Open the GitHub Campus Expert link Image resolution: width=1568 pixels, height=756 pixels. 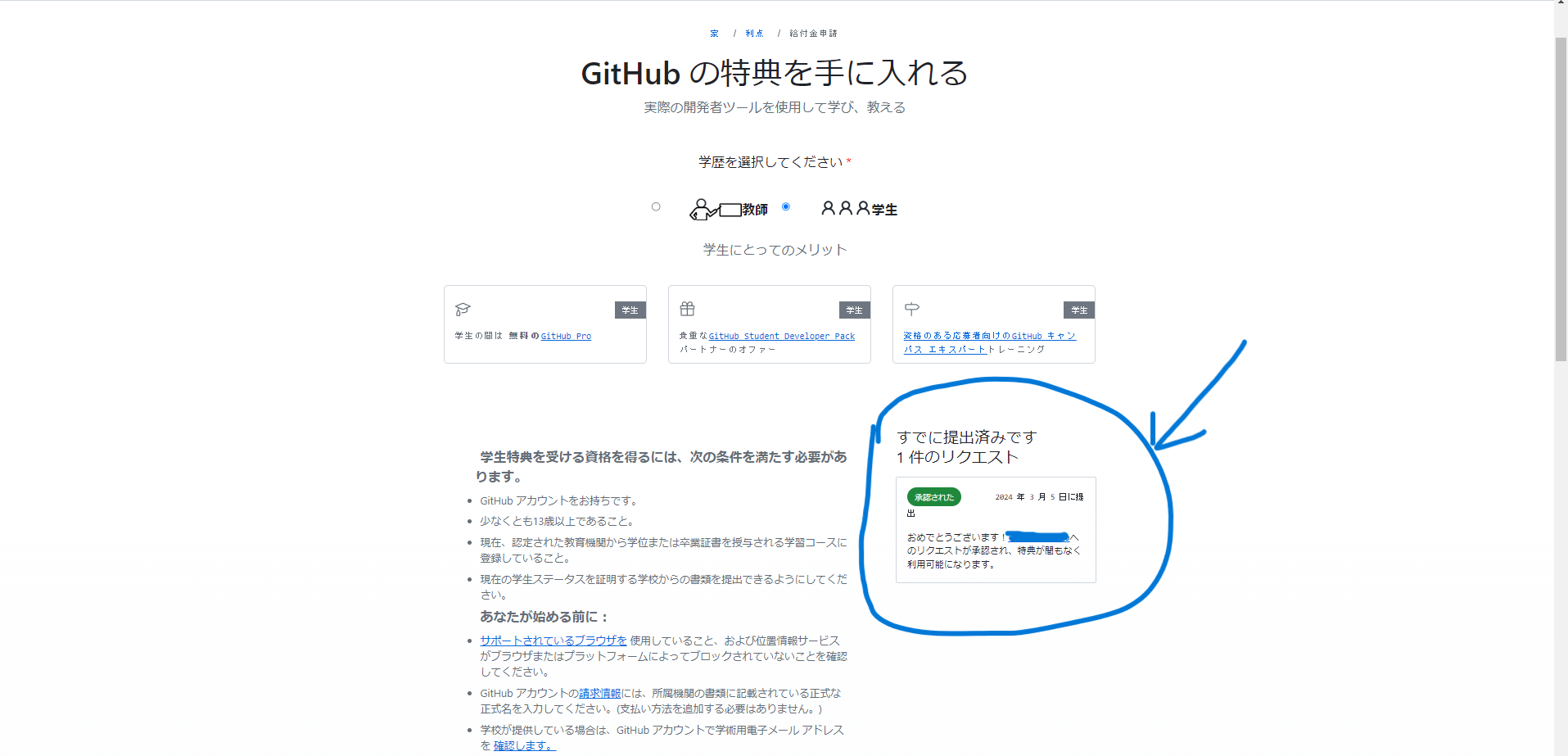pyautogui.click(x=989, y=342)
